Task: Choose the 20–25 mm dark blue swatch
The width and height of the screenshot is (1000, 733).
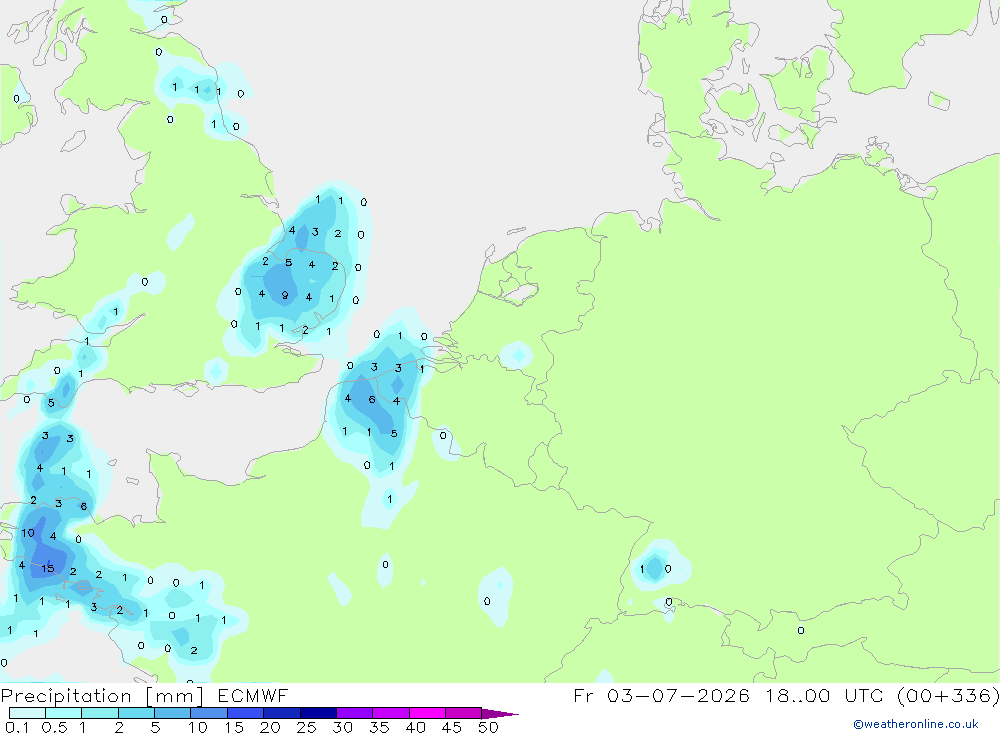Action: point(282,713)
